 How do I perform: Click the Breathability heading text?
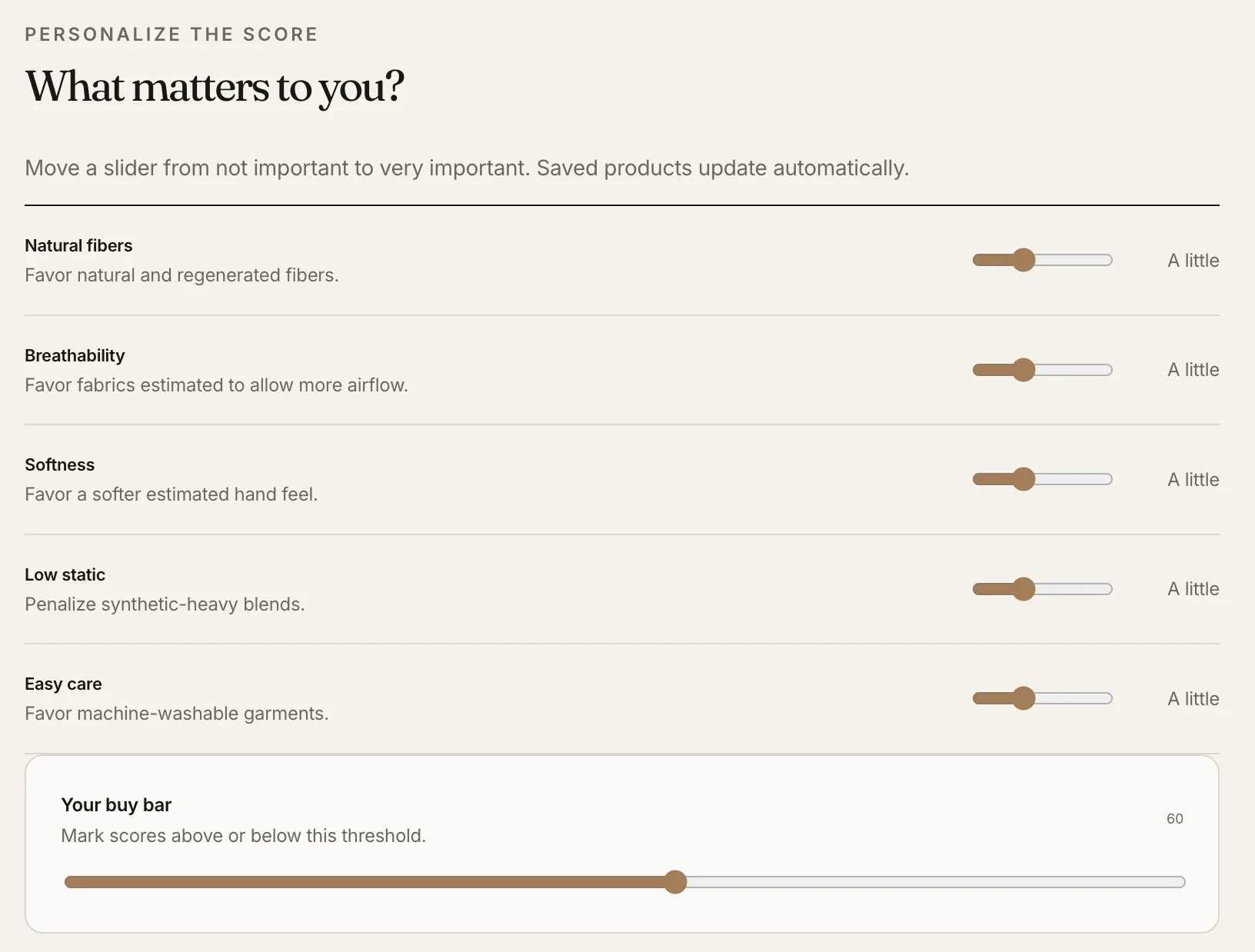(x=75, y=355)
